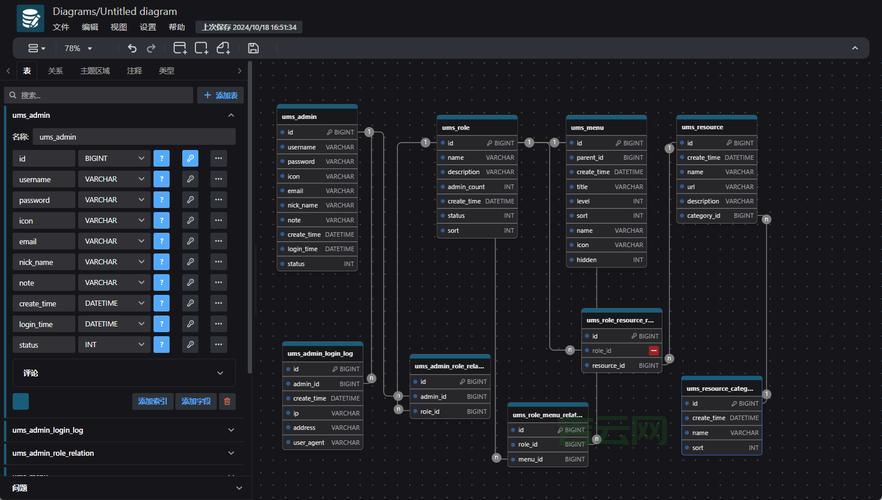Toggle nullable for password field
Screen dimensions: 882x500
tap(162, 200)
